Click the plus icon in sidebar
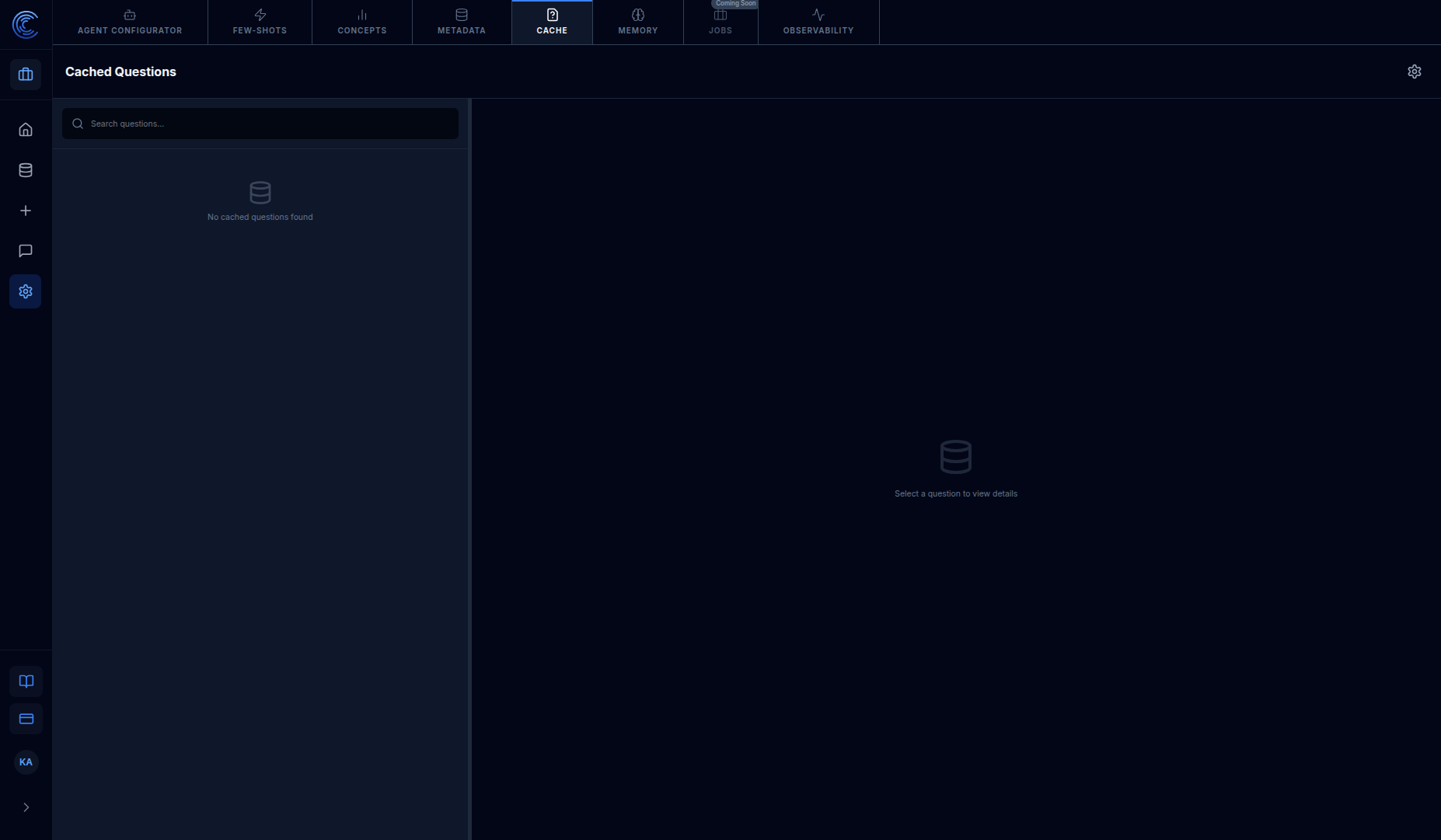 [26, 211]
